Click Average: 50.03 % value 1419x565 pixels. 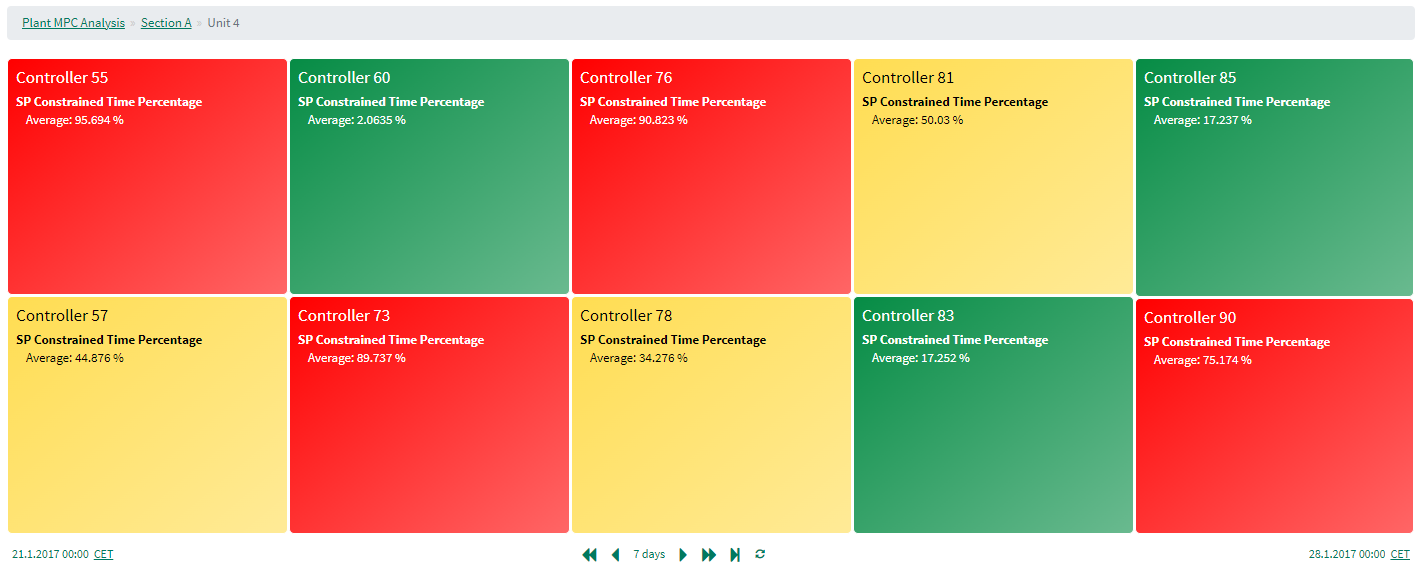918,120
